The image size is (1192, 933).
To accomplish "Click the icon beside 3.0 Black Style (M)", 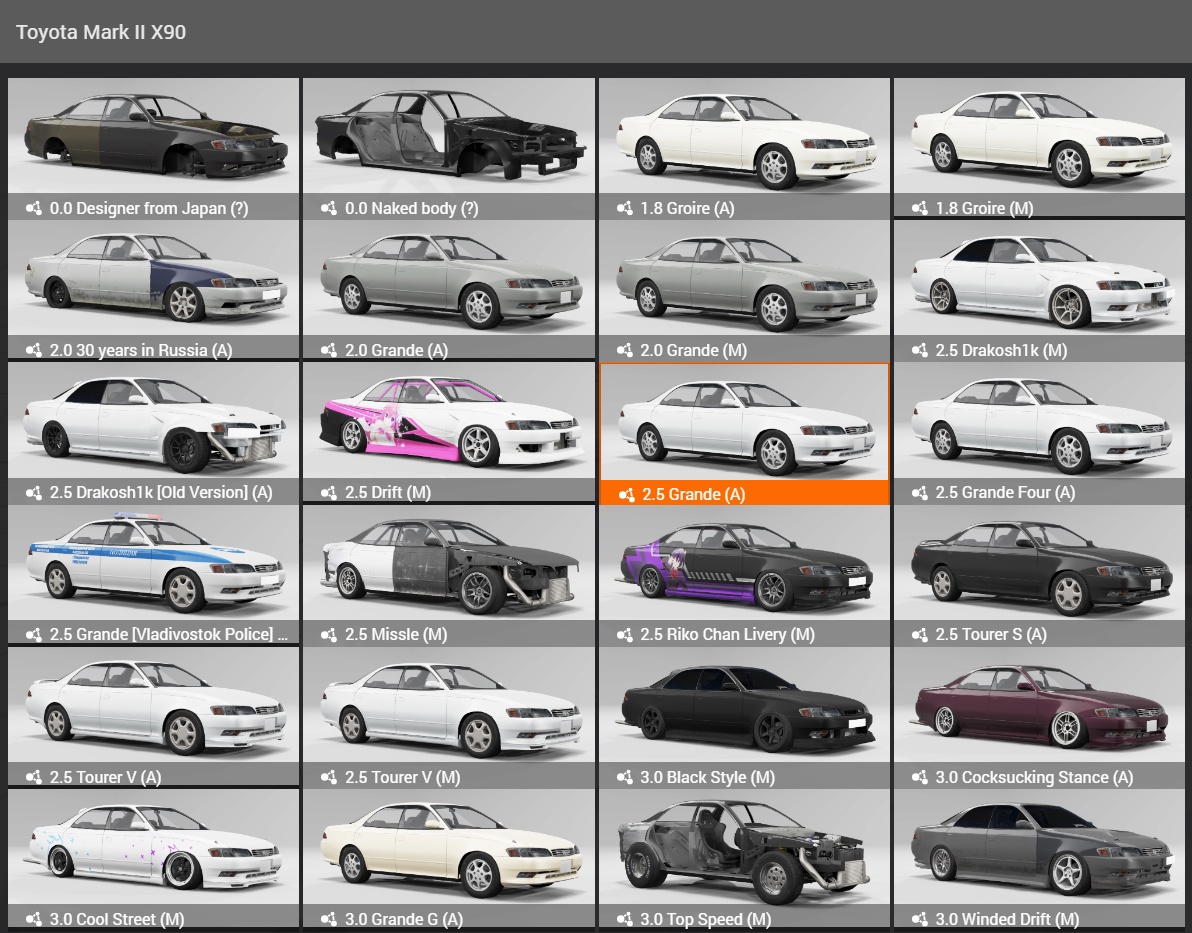I will [624, 778].
